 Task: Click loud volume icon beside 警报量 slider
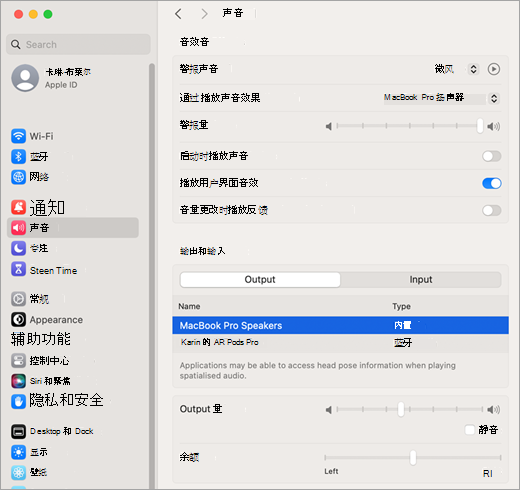pos(494,126)
